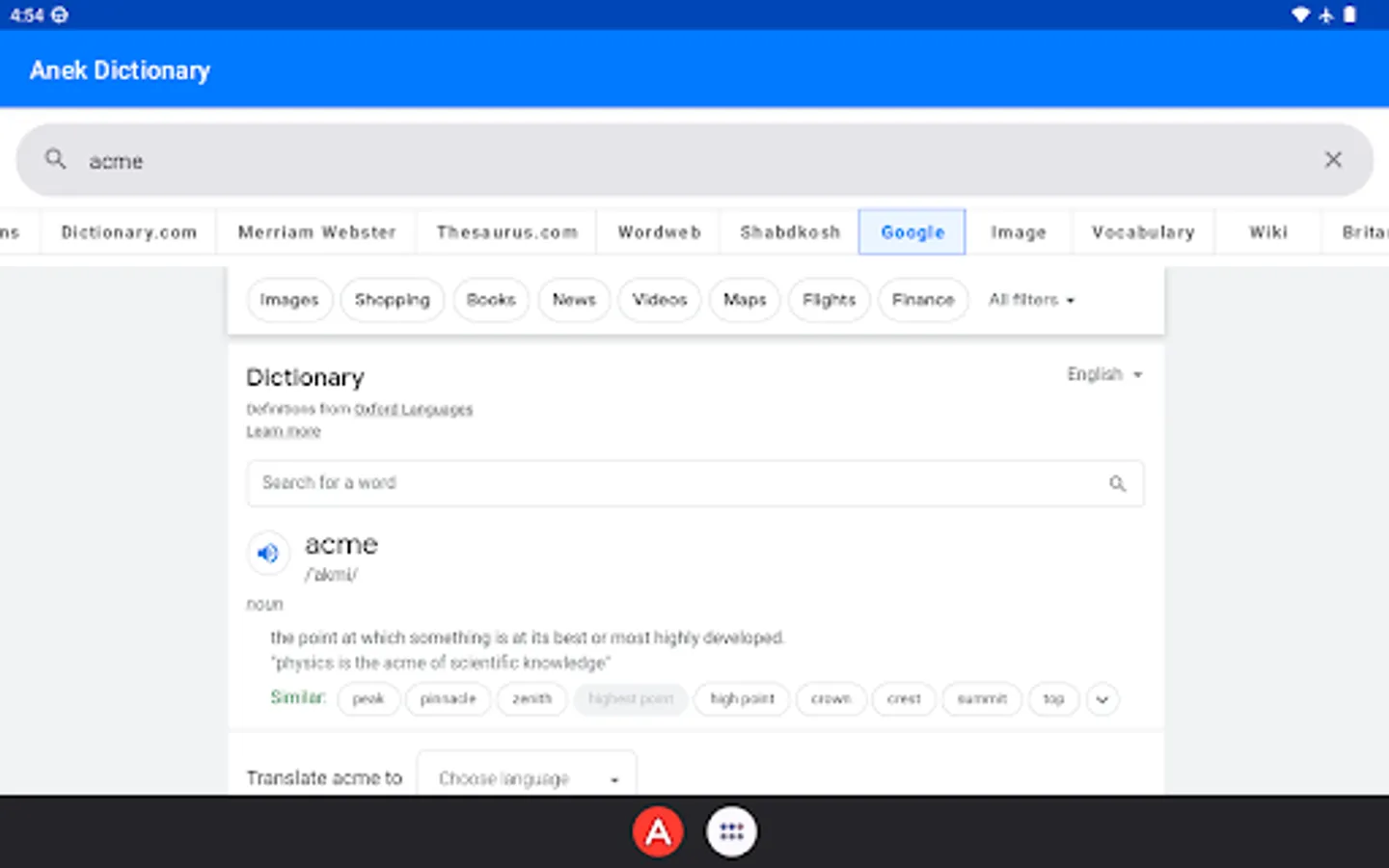Screen dimensions: 1389x868
Task: Switch to the Image tab
Action: point(1019,232)
